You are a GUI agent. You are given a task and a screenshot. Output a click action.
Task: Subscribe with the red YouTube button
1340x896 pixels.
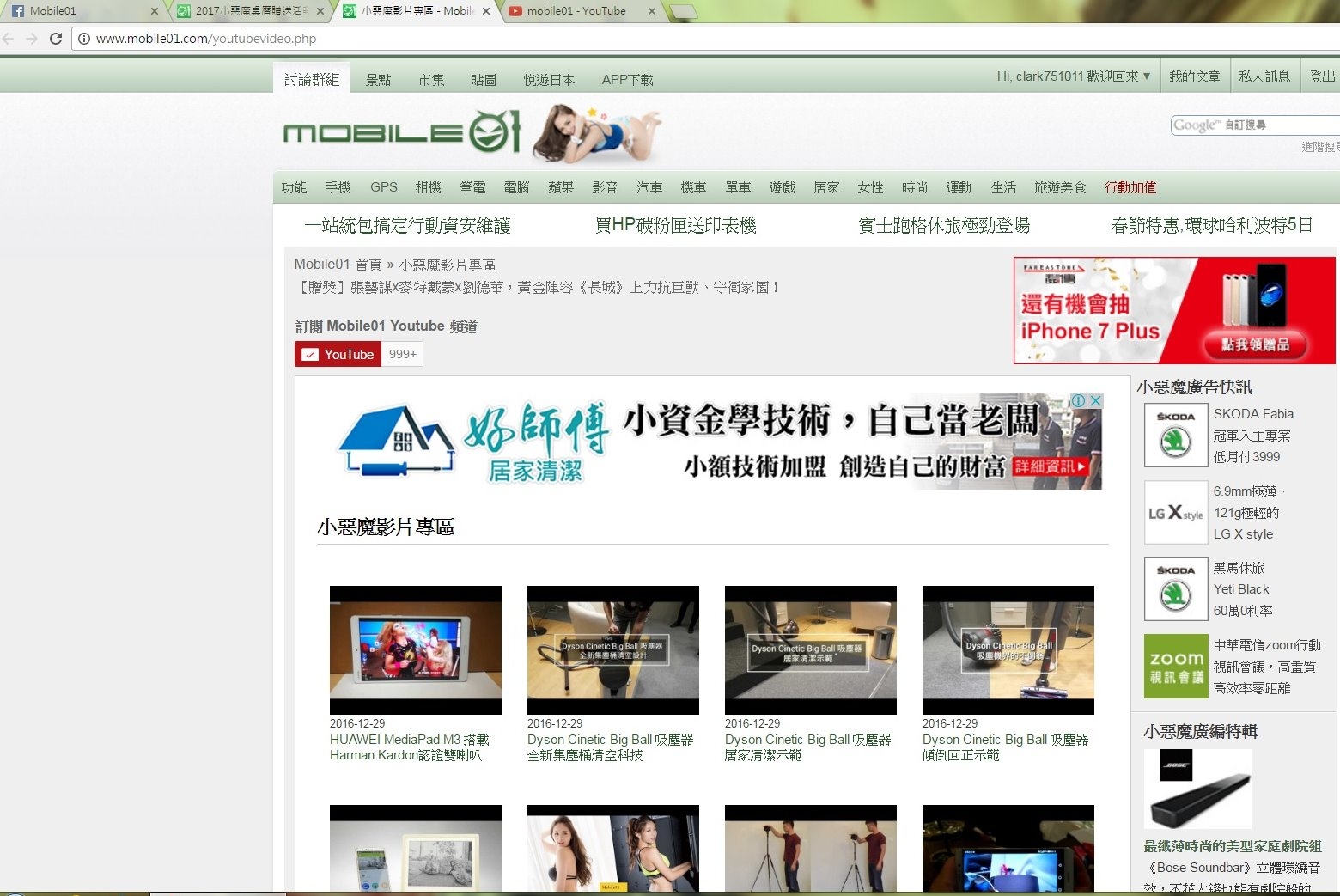click(x=338, y=354)
